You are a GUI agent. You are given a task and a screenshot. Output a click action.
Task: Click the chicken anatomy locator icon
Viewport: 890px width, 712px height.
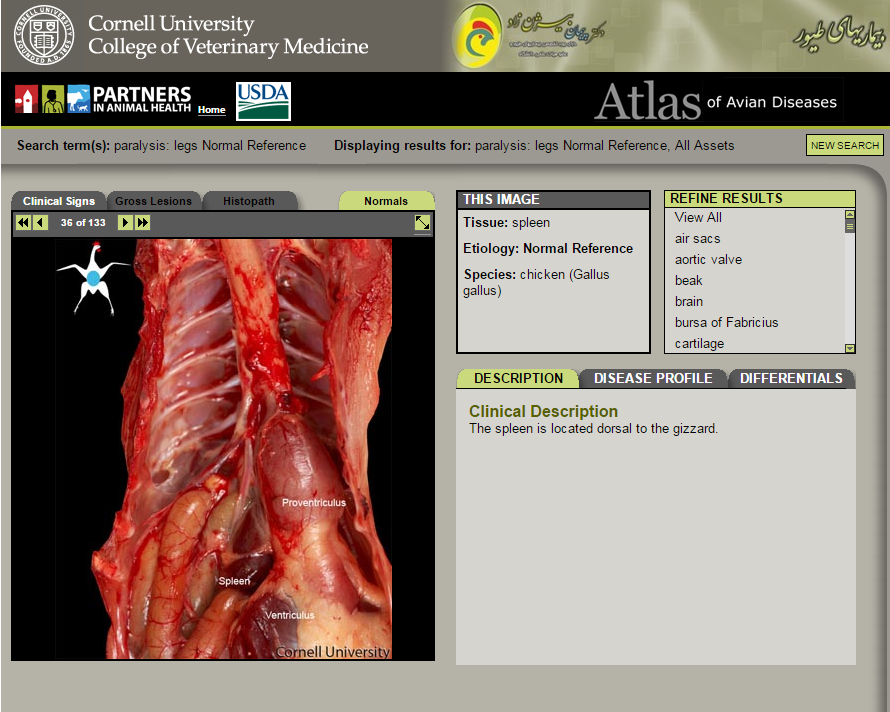pyautogui.click(x=92, y=276)
